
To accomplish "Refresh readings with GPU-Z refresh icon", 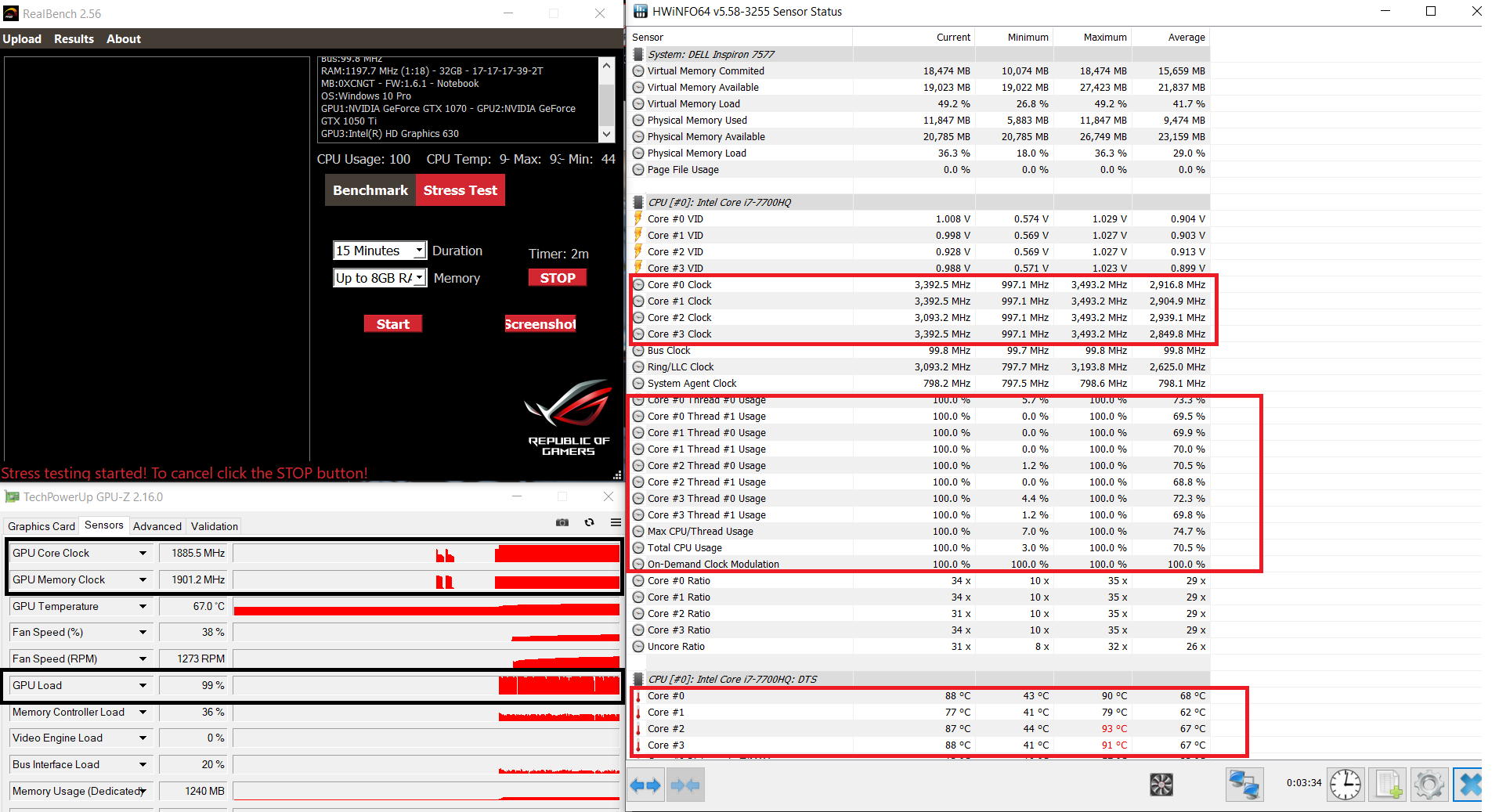I will (x=589, y=522).
